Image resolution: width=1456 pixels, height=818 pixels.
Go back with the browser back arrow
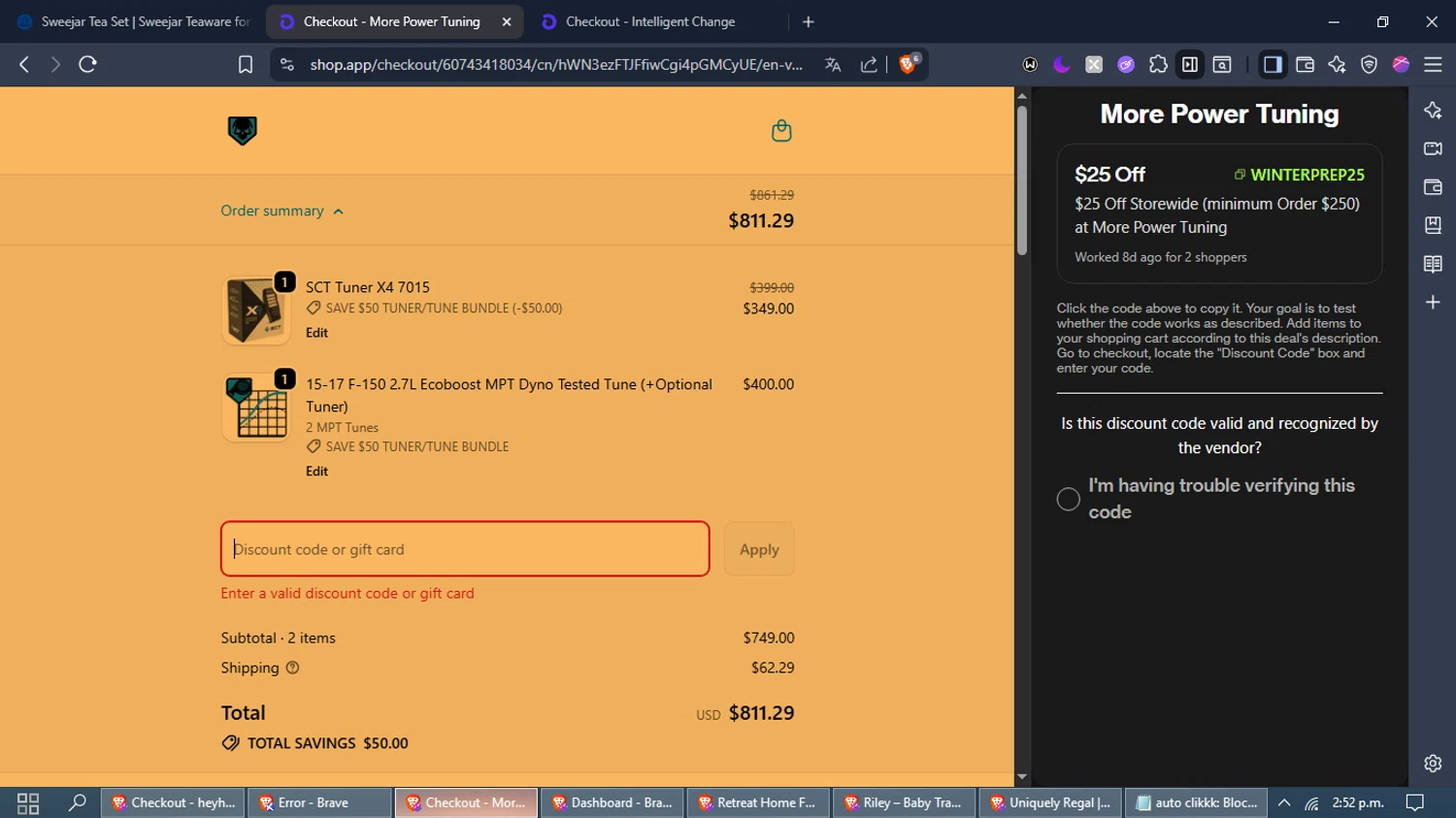tap(24, 64)
